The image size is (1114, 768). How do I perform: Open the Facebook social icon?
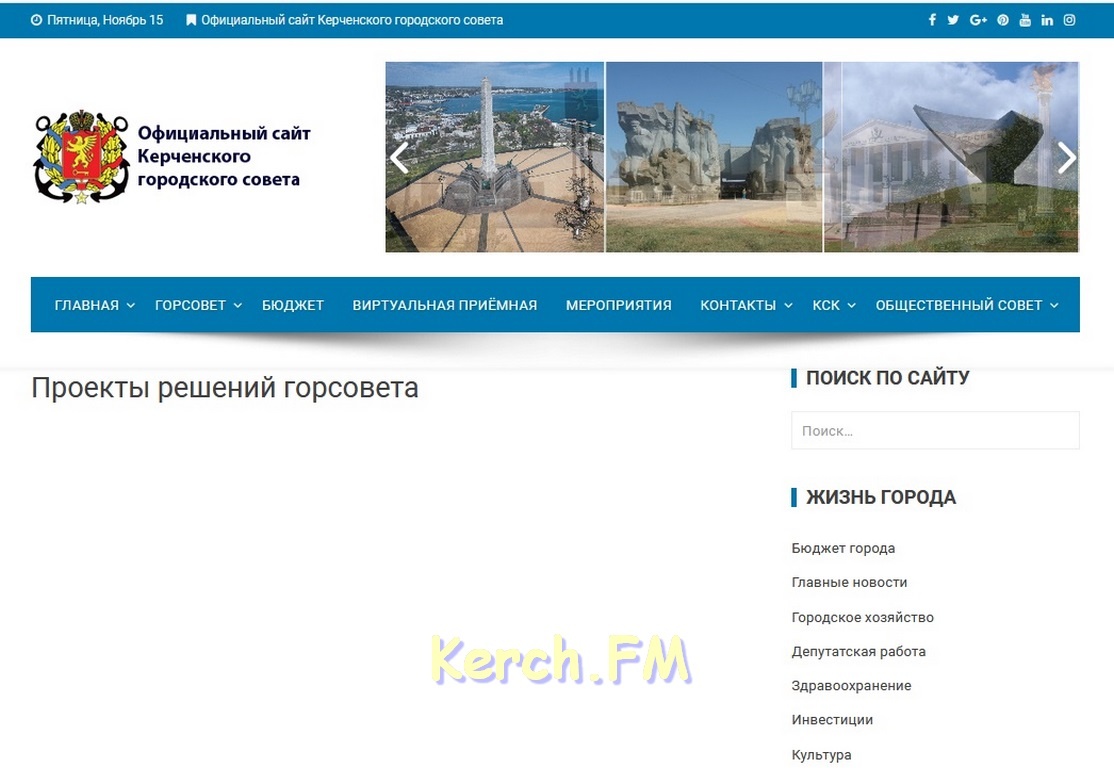click(932, 20)
